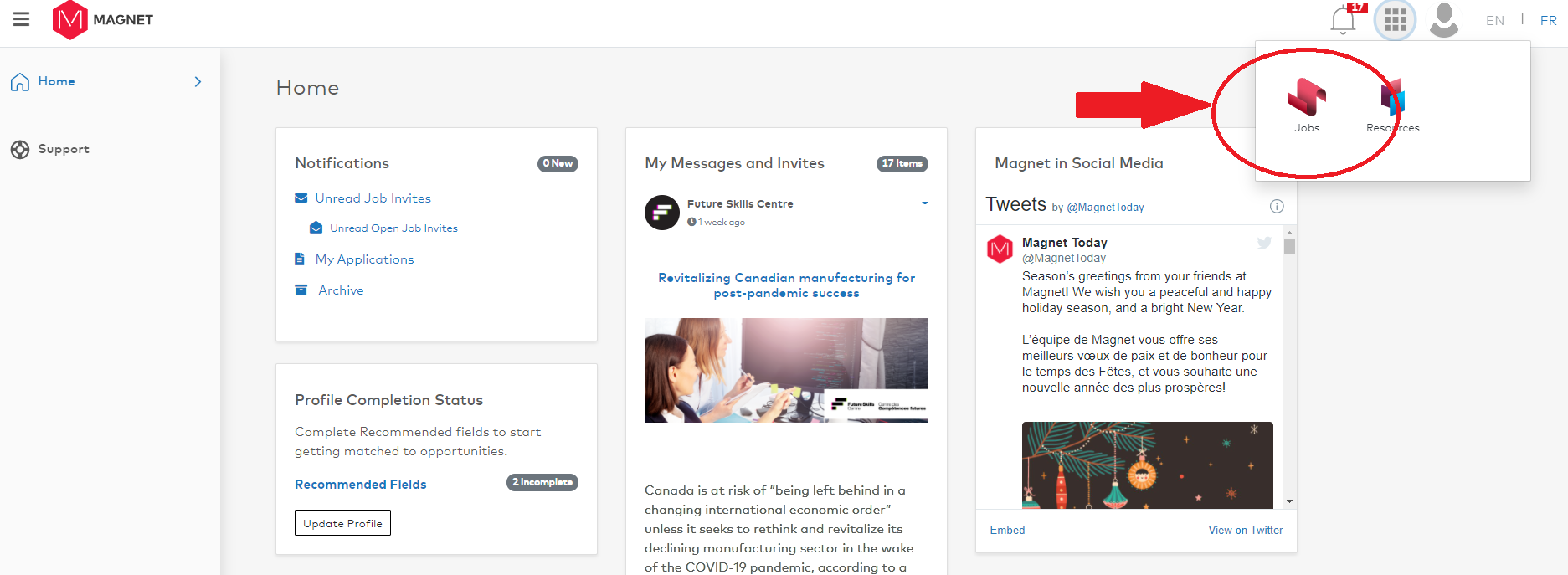
Task: Click the Twitter bird icon on tweet
Action: [x=1264, y=243]
